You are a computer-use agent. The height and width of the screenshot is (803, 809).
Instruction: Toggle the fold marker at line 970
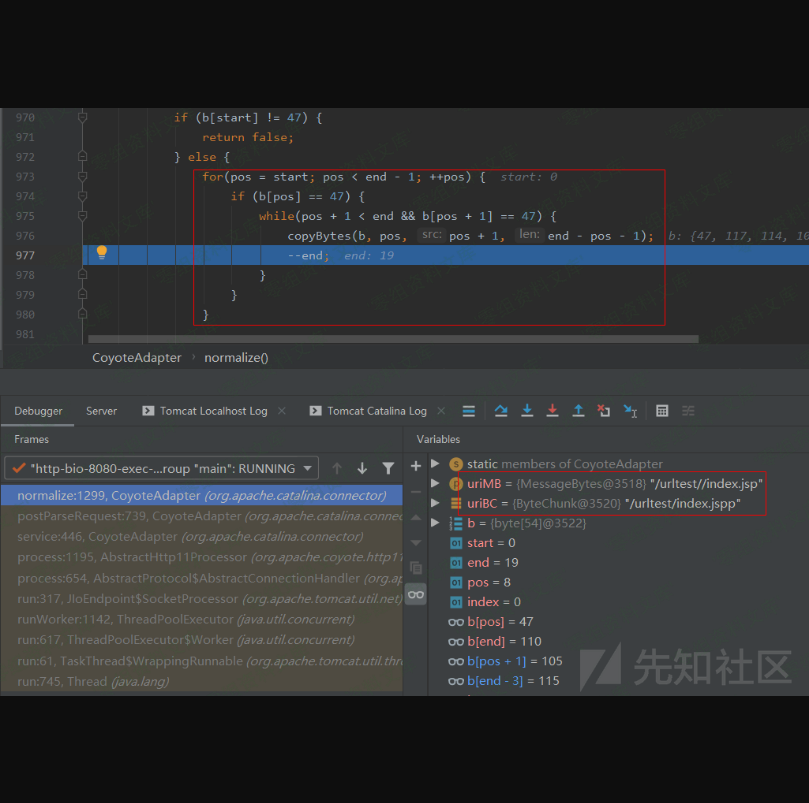(x=83, y=118)
